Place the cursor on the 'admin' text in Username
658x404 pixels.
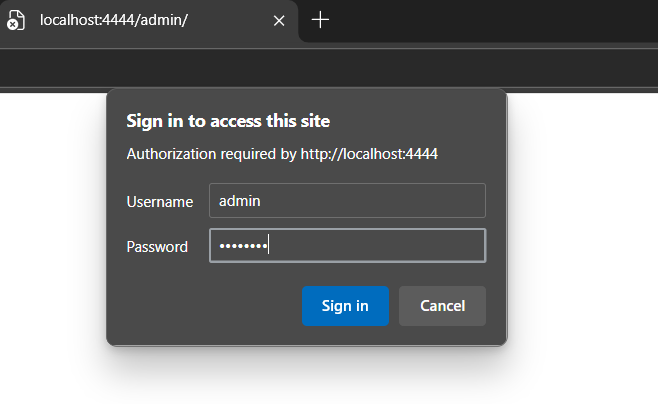(x=240, y=201)
